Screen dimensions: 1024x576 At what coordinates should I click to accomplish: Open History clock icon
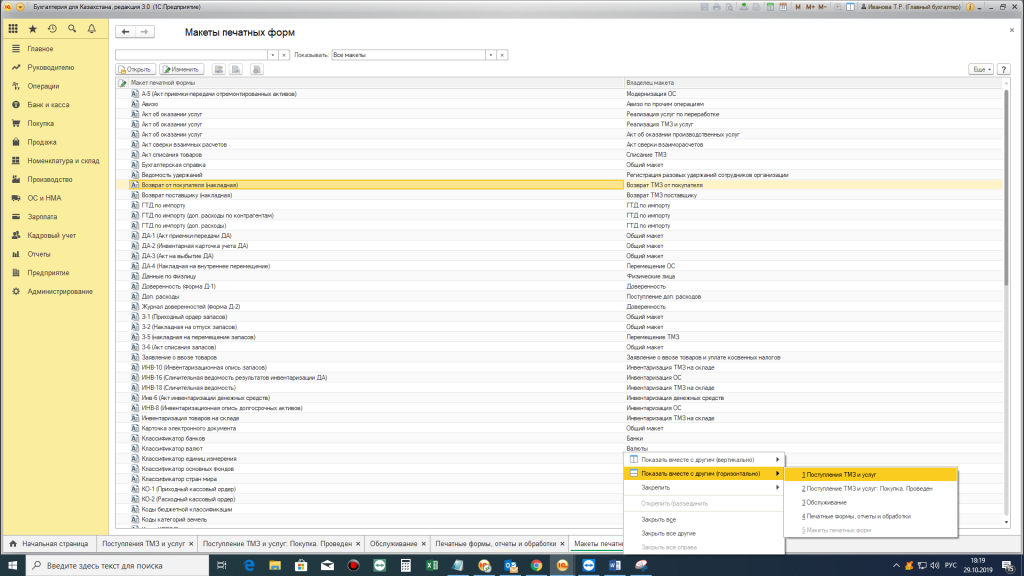pyautogui.click(x=52, y=29)
